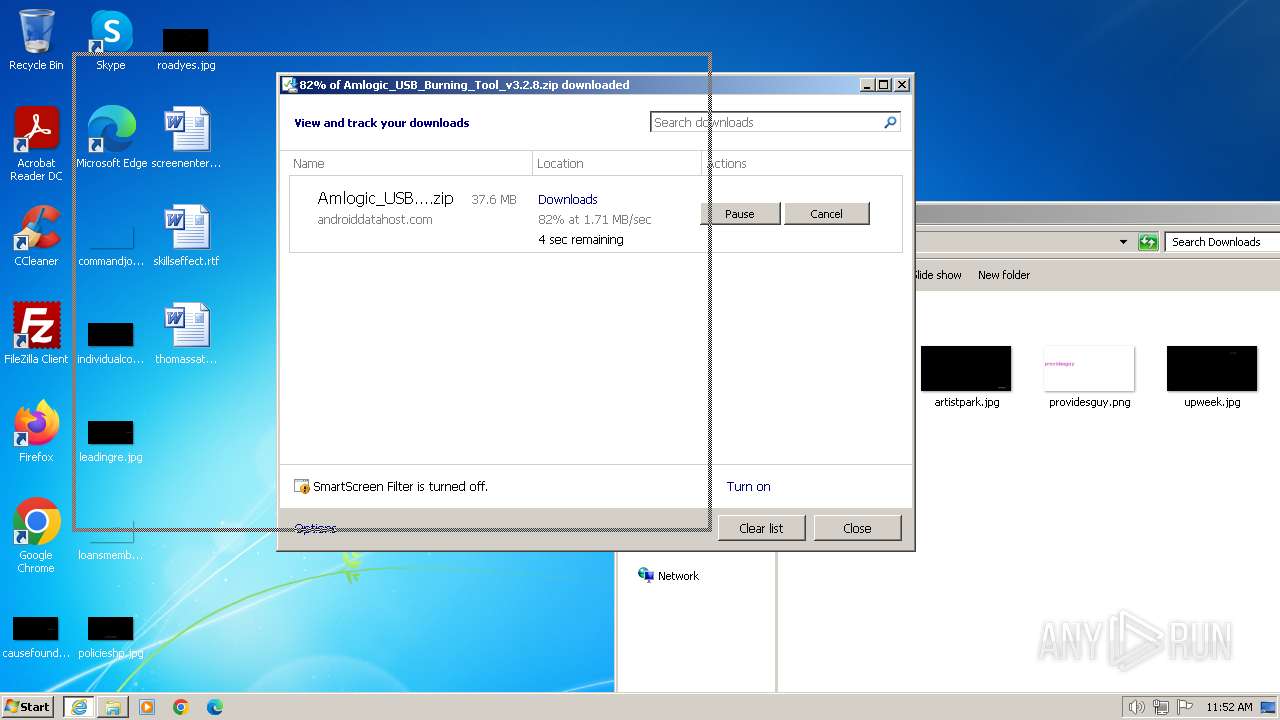Click Search Downloads field in Explorer

(1222, 242)
